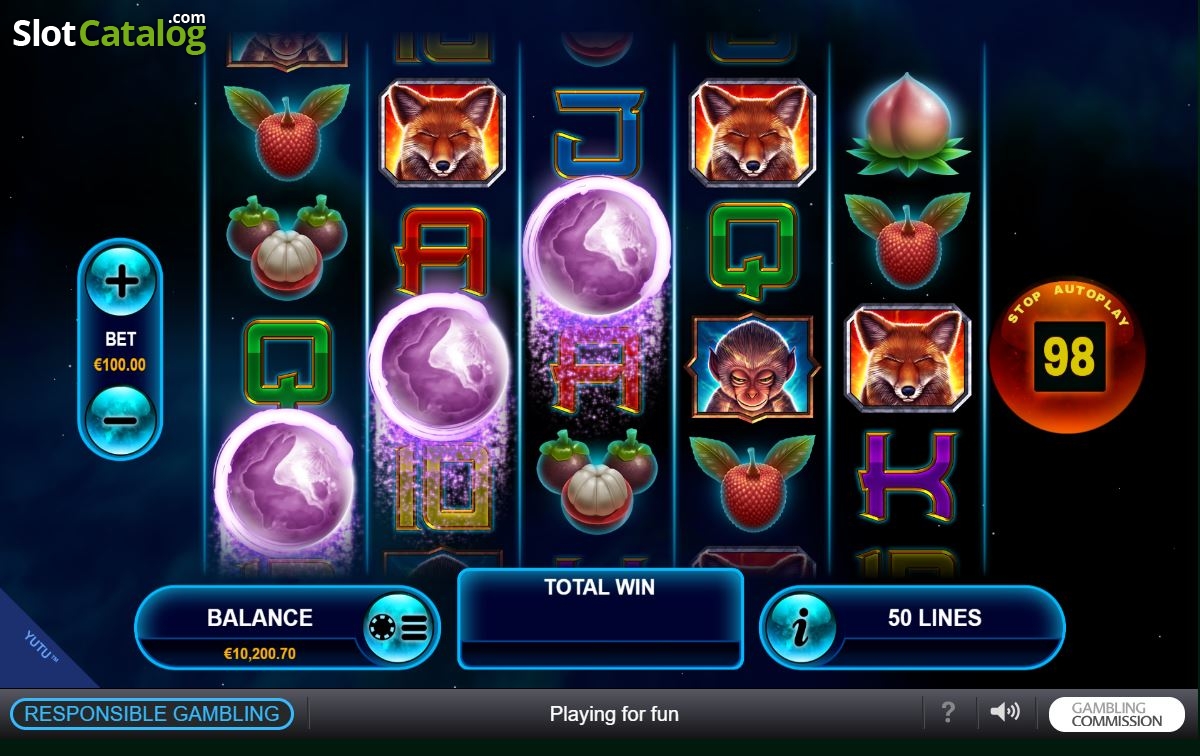
Task: Click the 50 Lines indicator
Action: tap(912, 628)
